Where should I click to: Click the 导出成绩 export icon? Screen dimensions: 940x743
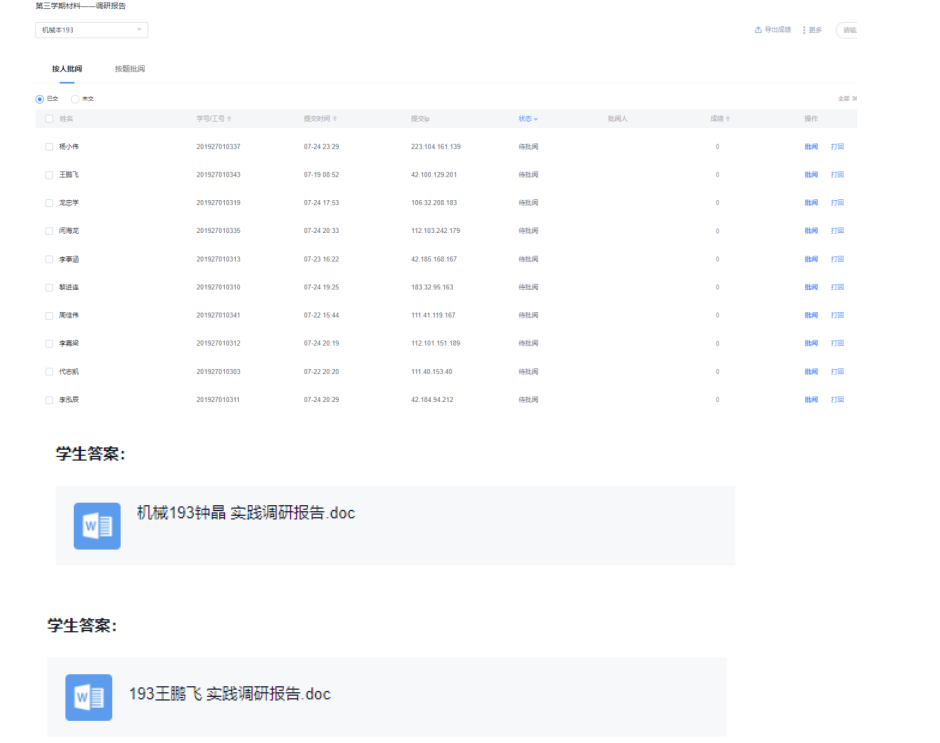point(758,30)
